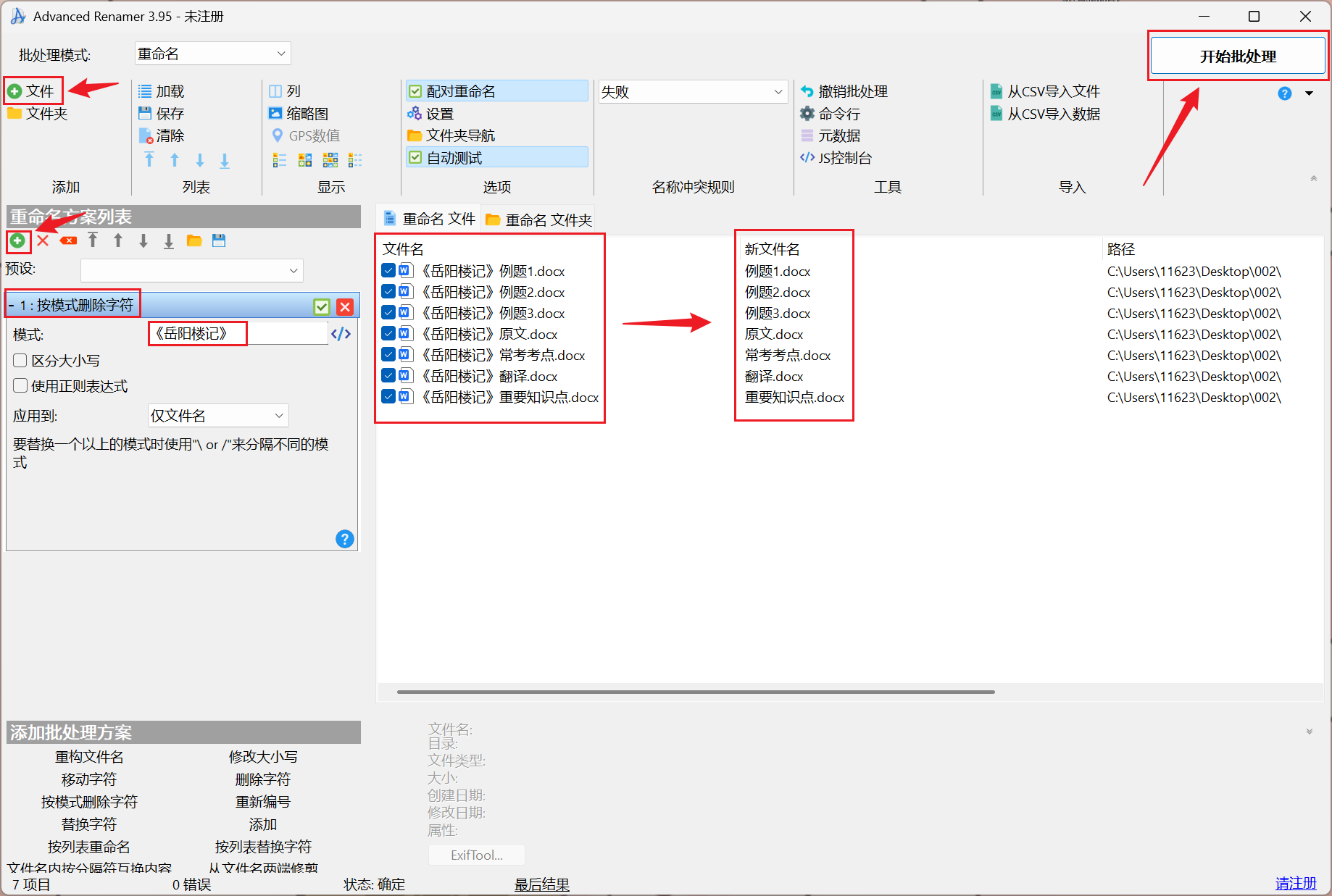Import files using 从CSV导入文件
Viewport: 1332px width, 896px height.
[x=1045, y=91]
